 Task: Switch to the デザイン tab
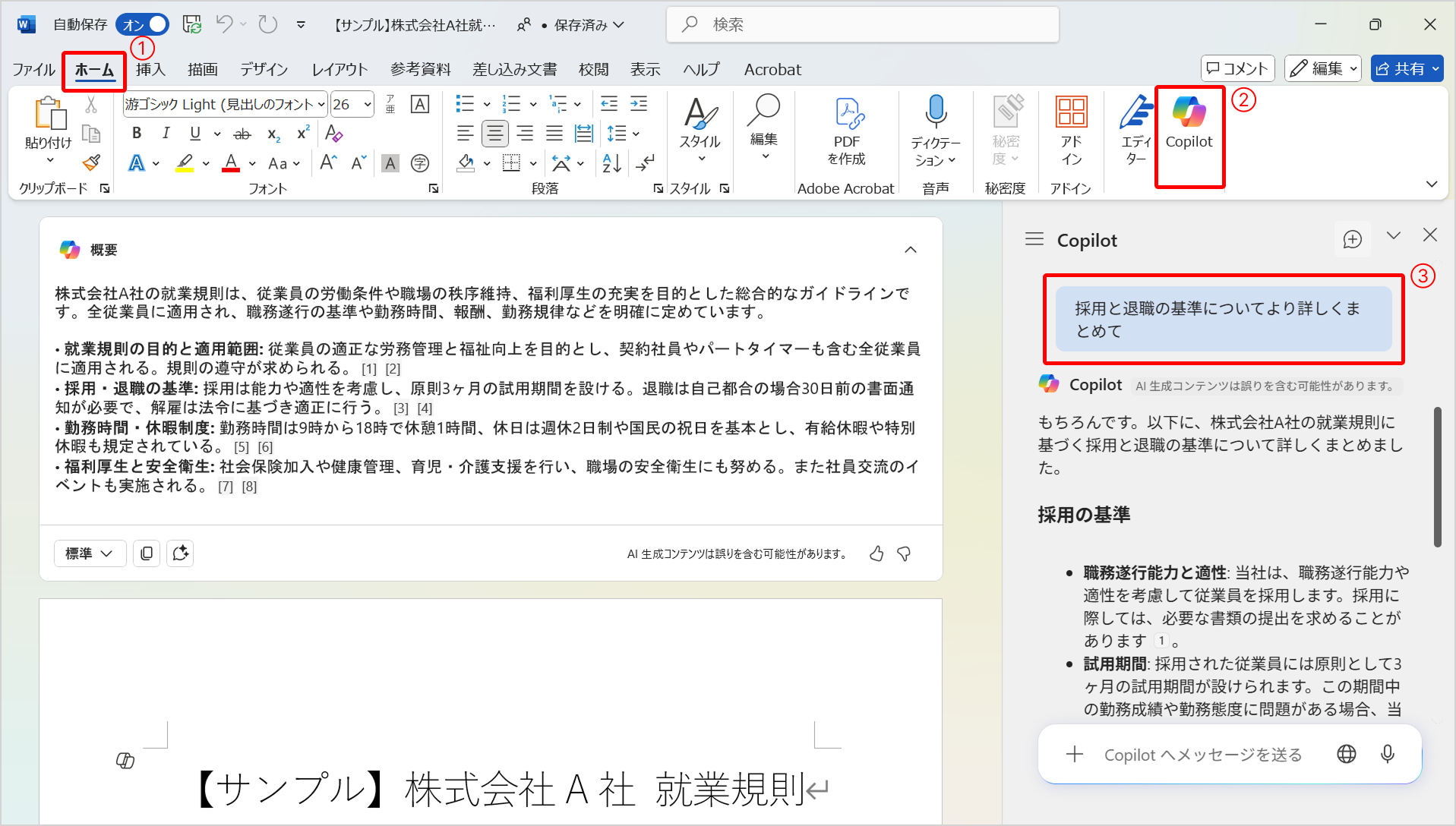264,69
